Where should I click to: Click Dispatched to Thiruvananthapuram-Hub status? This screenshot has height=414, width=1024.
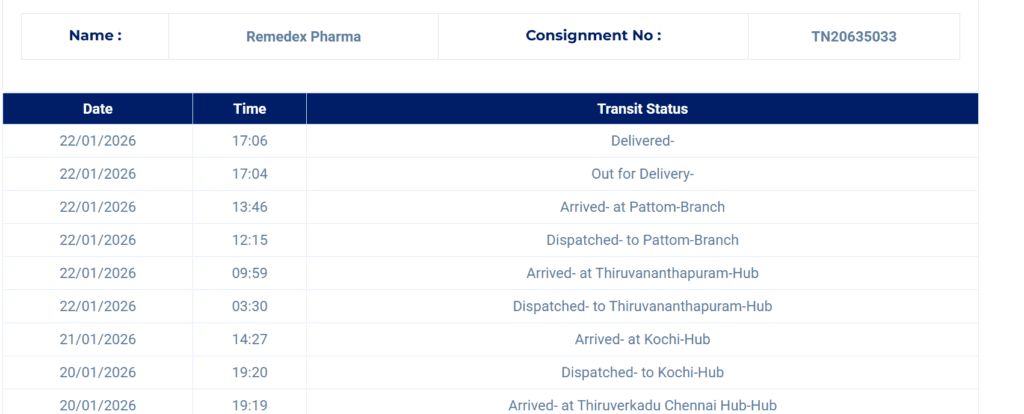[x=642, y=306]
